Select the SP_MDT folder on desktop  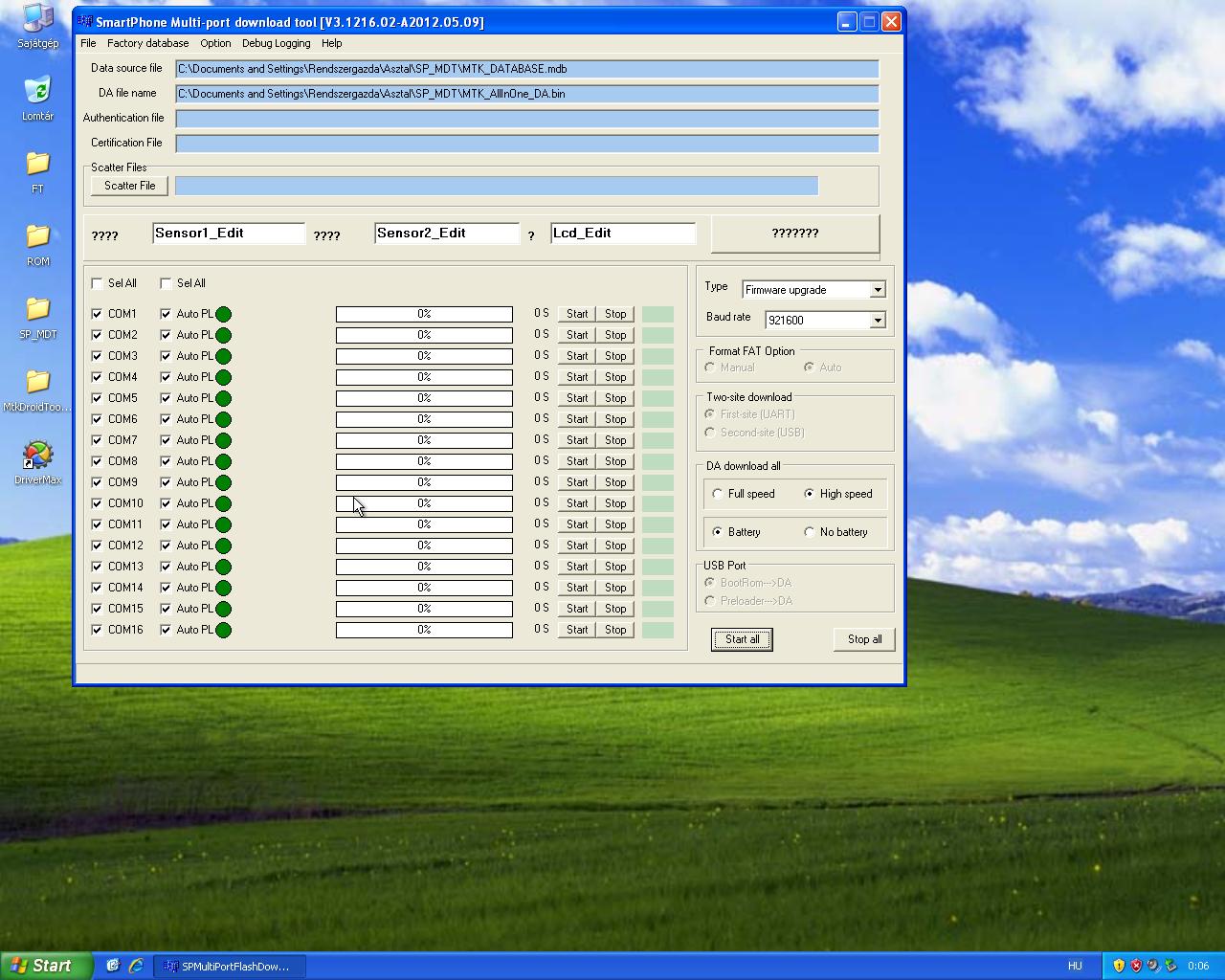click(37, 317)
